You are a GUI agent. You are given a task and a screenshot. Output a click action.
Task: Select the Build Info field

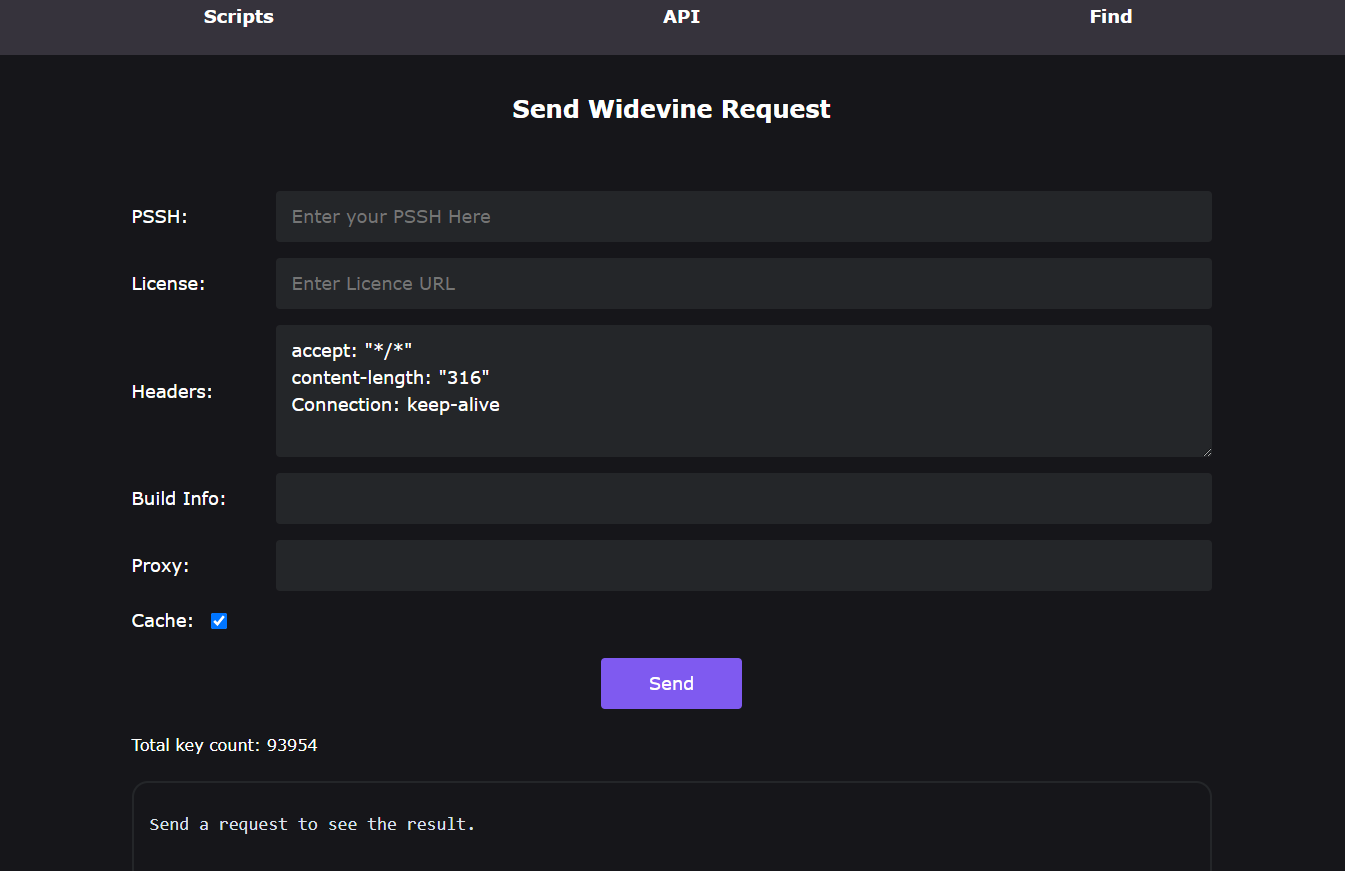tap(743, 499)
